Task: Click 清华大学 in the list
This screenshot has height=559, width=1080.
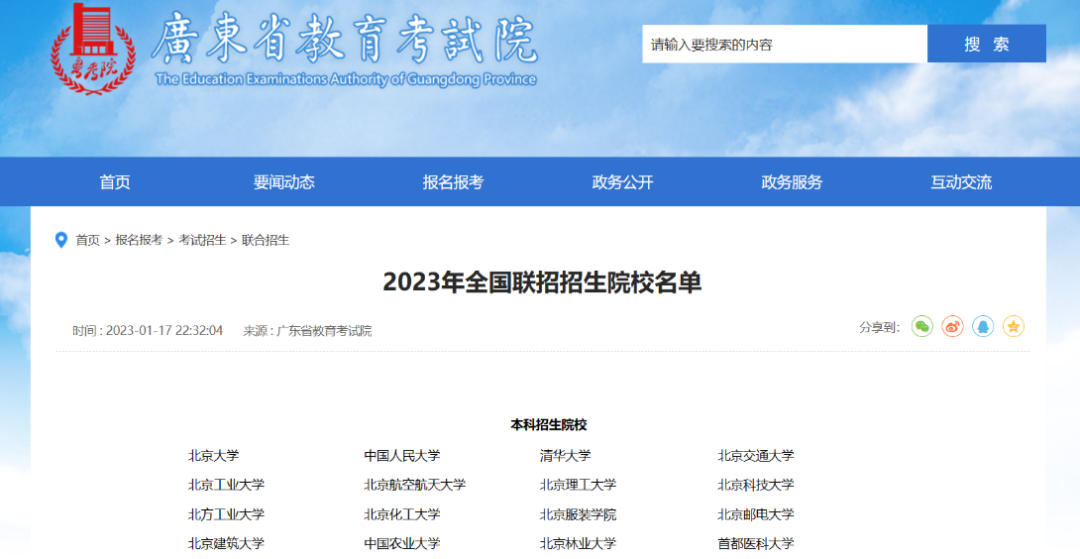Action: point(565,456)
